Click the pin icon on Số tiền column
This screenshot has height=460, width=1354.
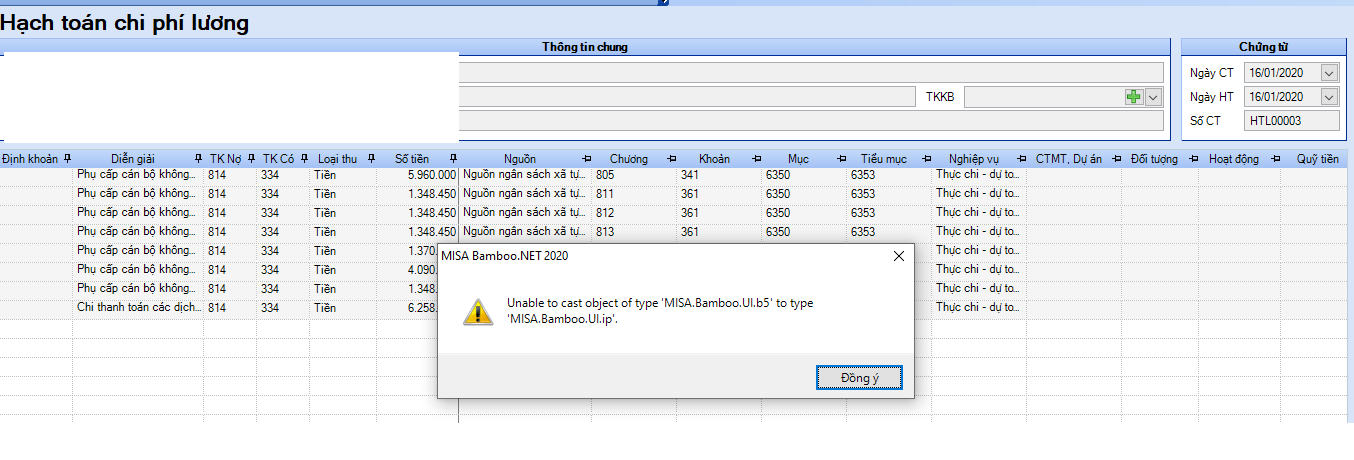click(453, 159)
